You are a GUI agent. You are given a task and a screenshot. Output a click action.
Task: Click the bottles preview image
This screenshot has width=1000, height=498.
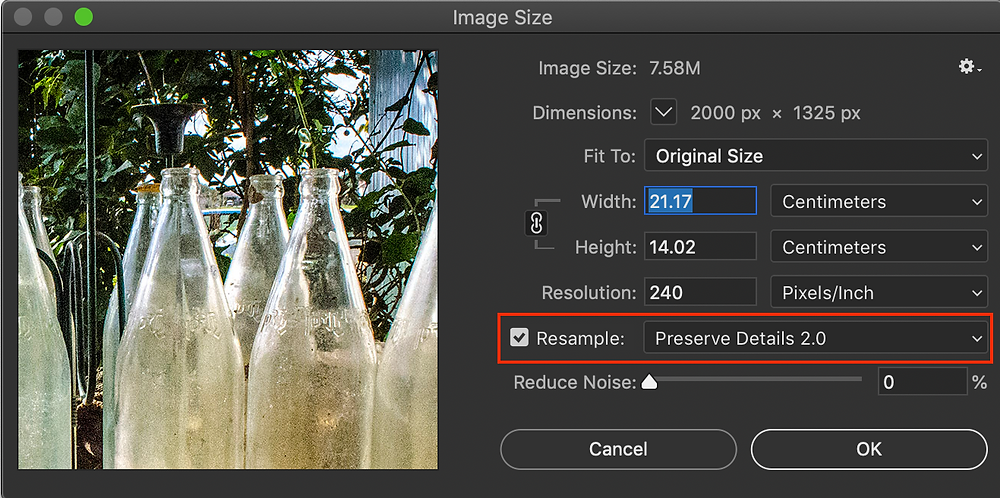(228, 260)
